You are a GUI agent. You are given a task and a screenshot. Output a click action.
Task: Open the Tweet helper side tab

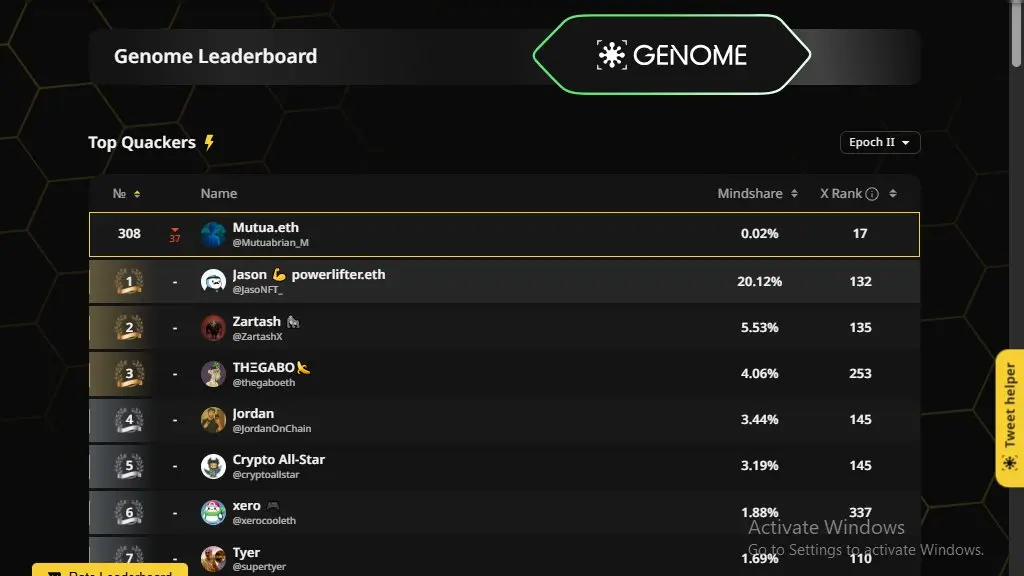point(1010,418)
